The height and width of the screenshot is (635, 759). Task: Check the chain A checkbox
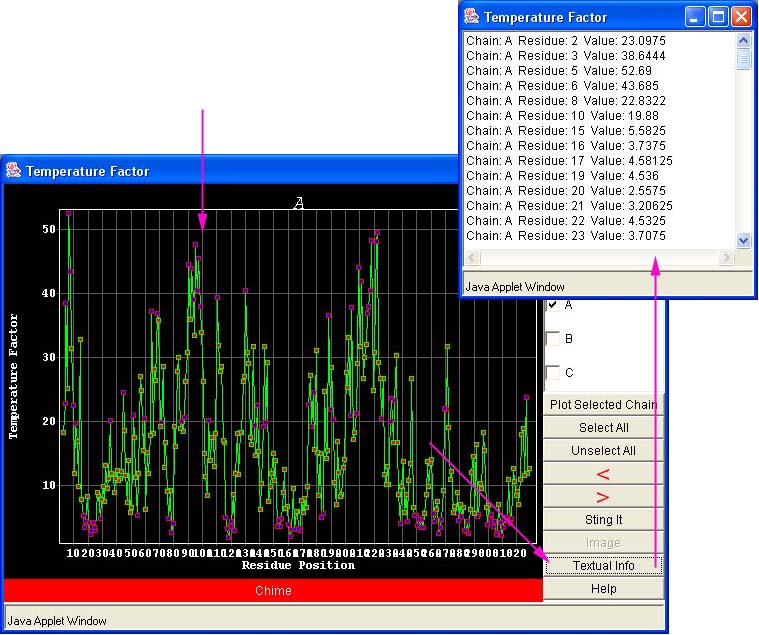coord(553,305)
